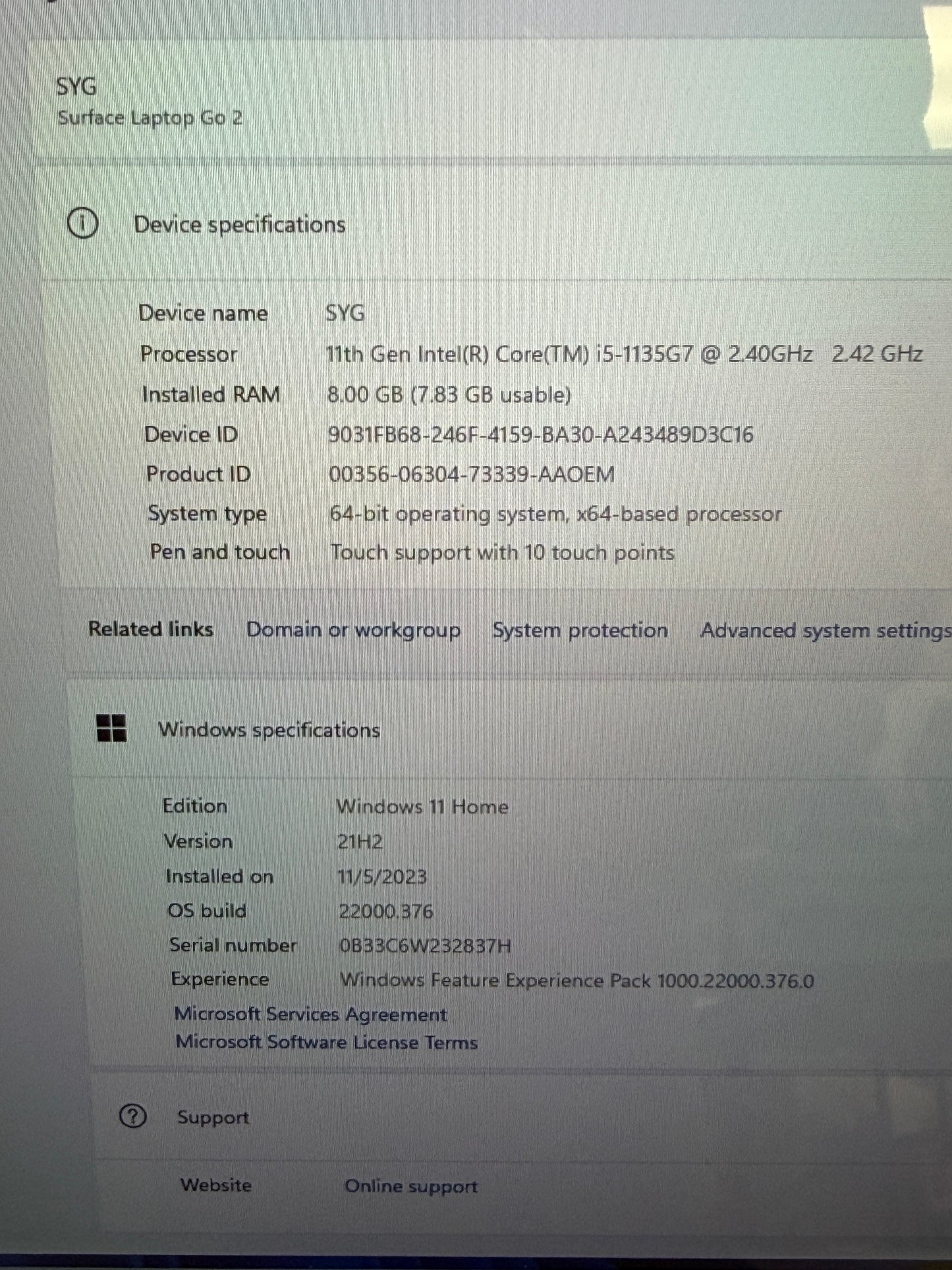Open Advanced system settings link
This screenshot has height=1270, width=952.
(x=826, y=631)
